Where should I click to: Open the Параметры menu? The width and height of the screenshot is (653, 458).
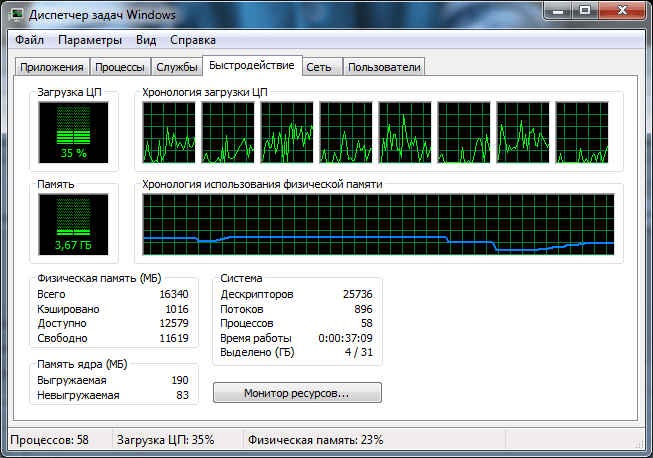point(90,40)
